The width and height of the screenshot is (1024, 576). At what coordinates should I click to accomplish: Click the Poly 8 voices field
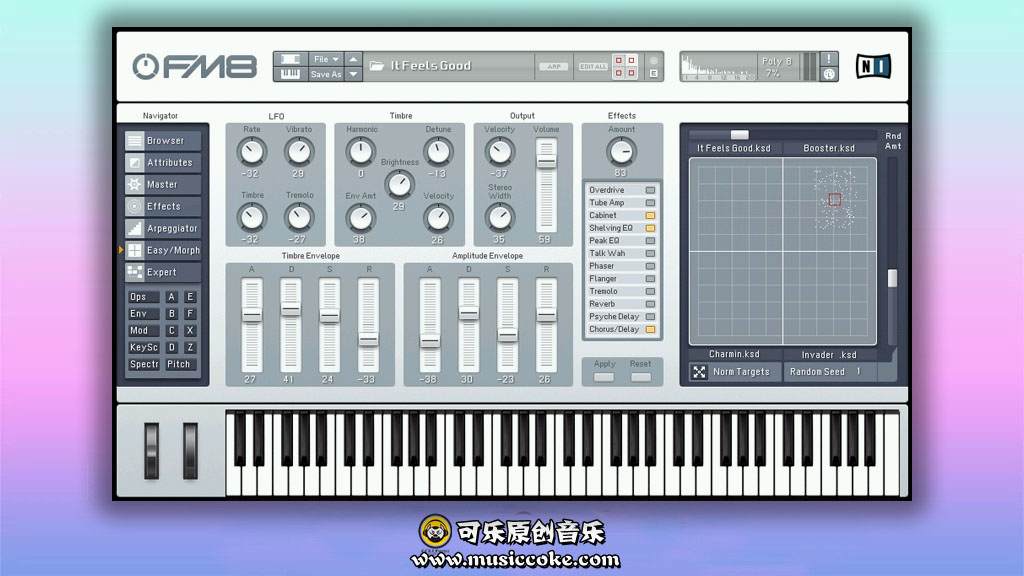pyautogui.click(x=776, y=61)
